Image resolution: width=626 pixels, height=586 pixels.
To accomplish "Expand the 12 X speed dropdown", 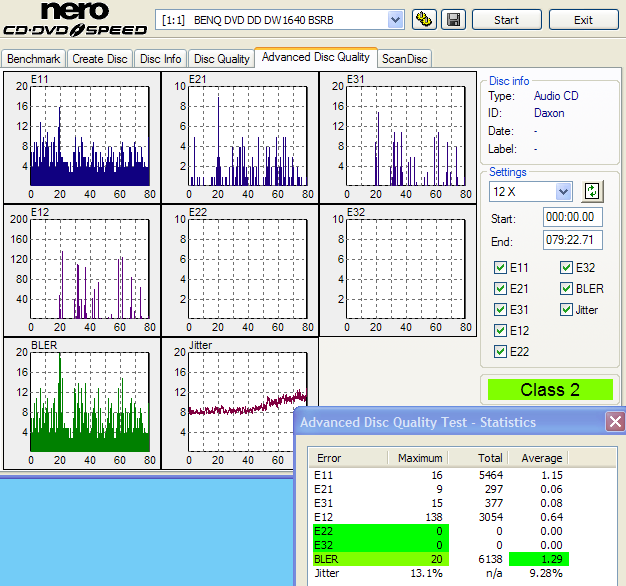I will pos(562,191).
